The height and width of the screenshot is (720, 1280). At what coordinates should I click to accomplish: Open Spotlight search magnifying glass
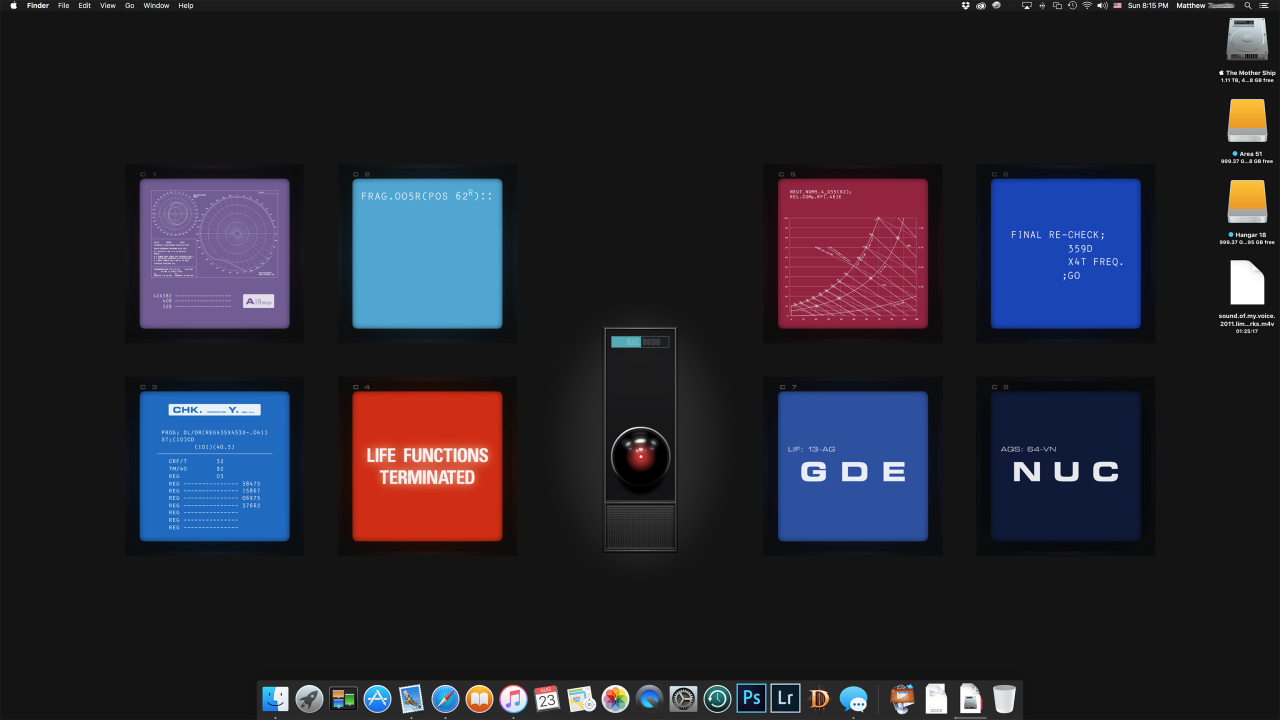pyautogui.click(x=1248, y=5)
